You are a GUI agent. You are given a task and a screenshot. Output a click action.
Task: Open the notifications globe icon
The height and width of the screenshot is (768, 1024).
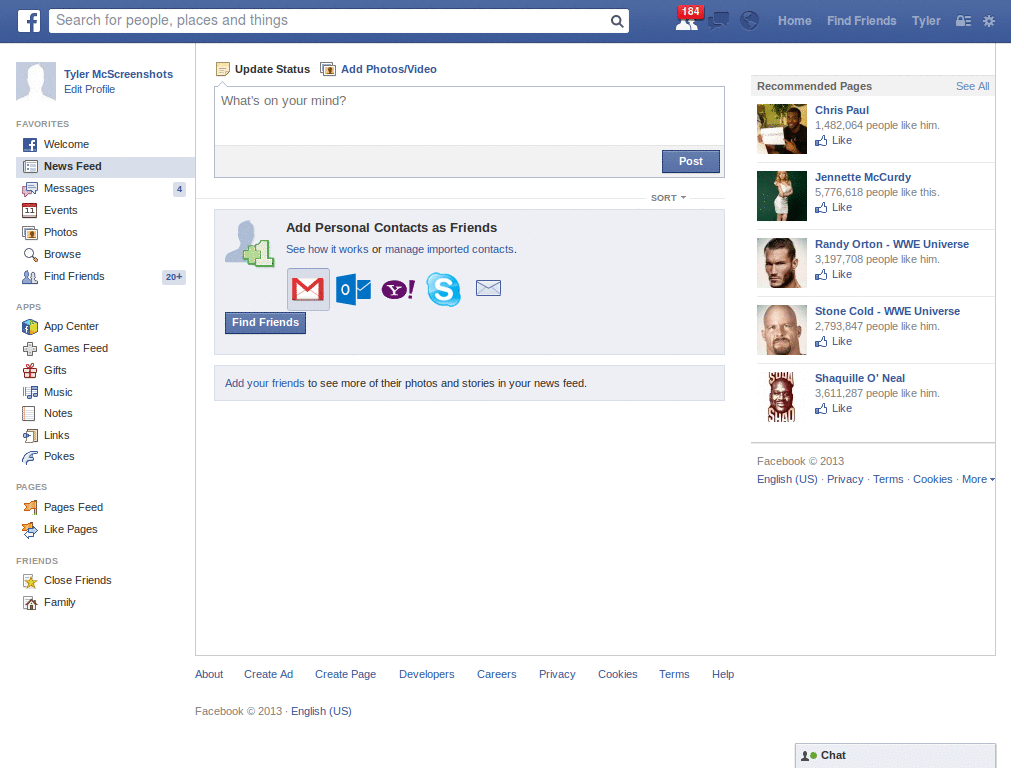(x=749, y=21)
